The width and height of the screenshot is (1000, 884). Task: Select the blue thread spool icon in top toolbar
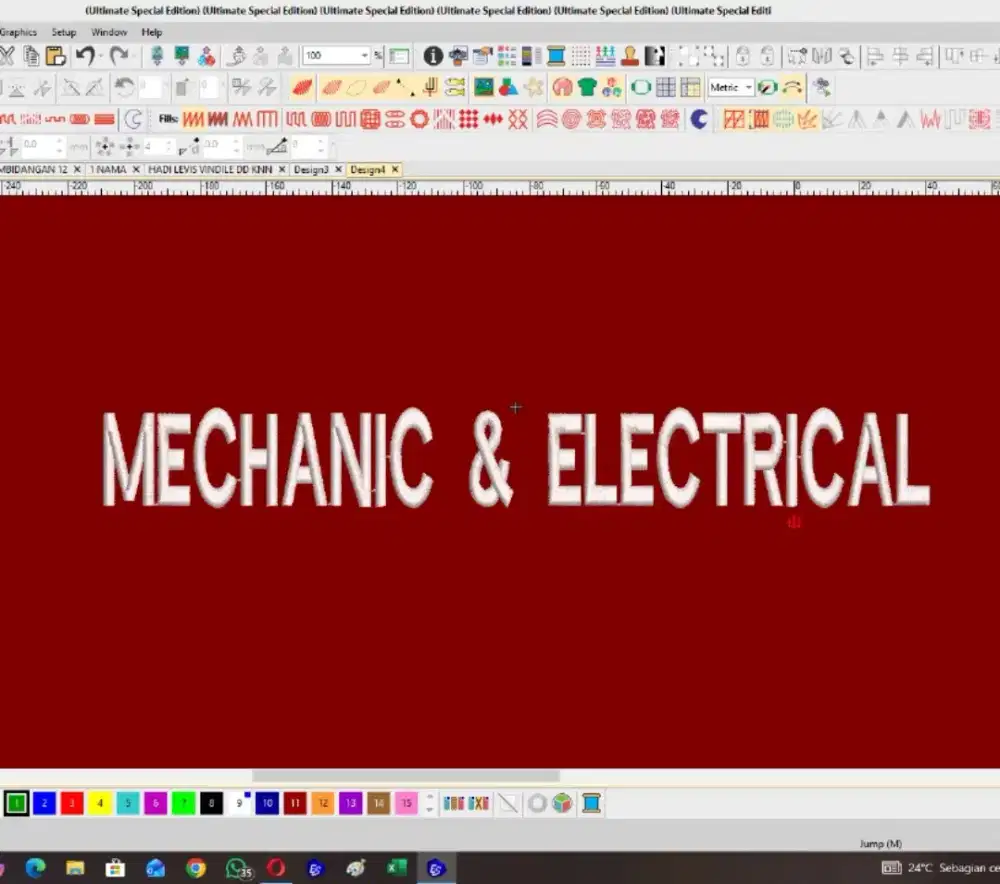(556, 56)
